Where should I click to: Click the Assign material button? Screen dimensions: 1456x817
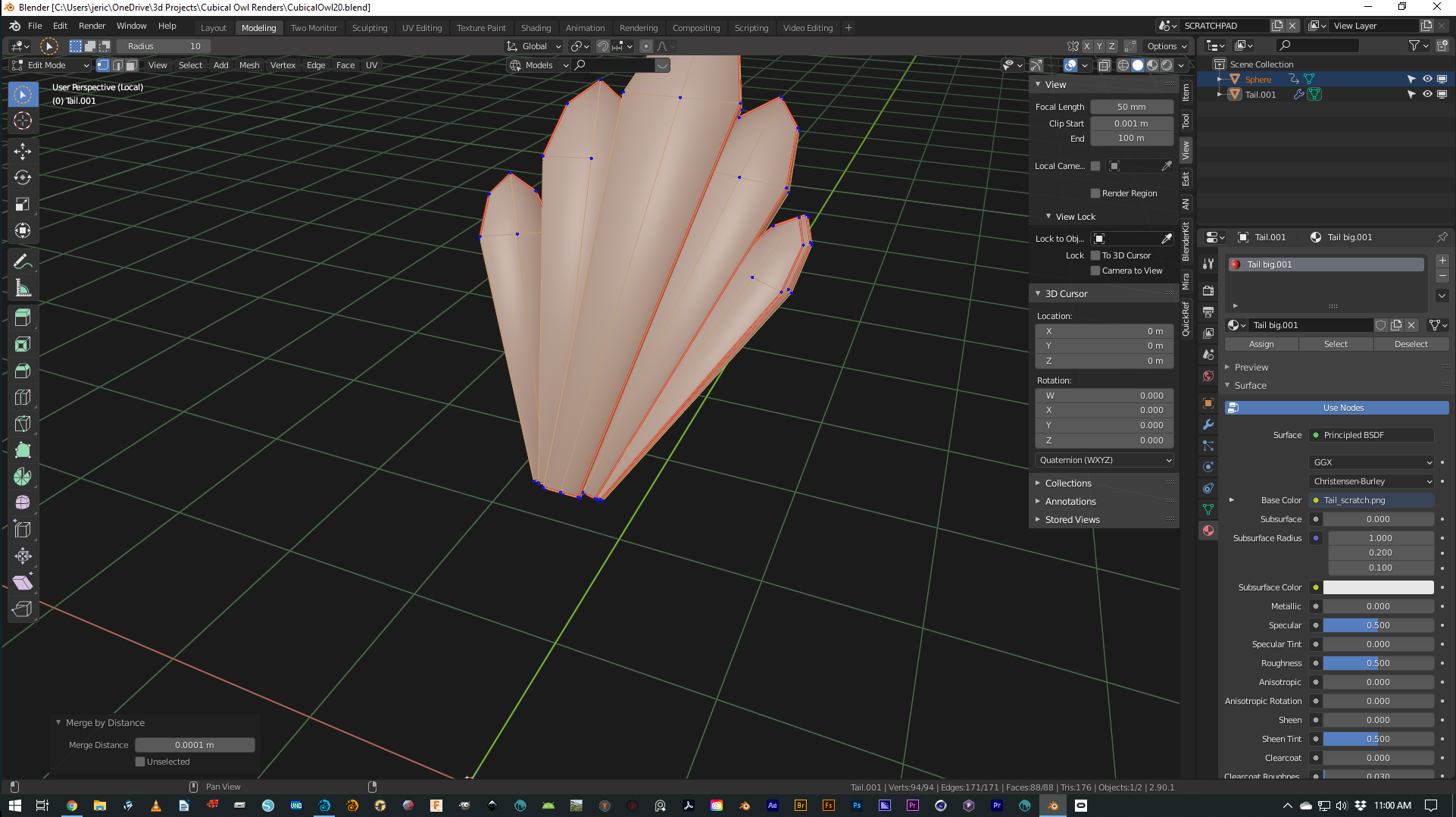[x=1261, y=344]
